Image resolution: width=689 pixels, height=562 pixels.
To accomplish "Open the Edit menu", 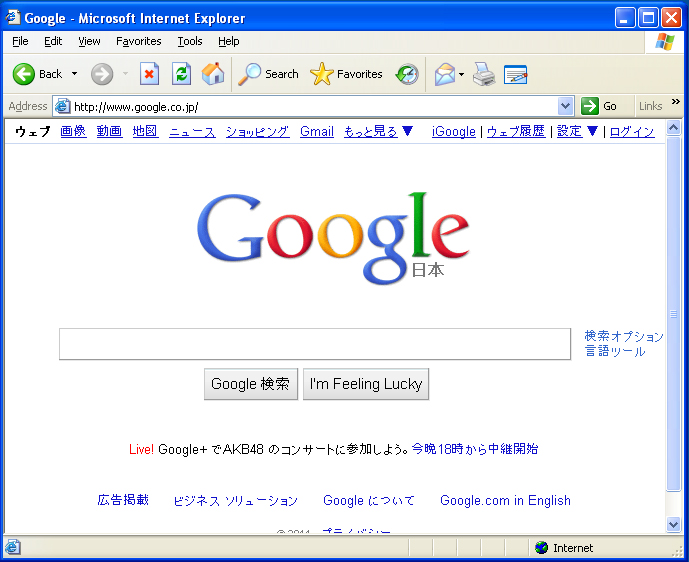I will (x=53, y=41).
